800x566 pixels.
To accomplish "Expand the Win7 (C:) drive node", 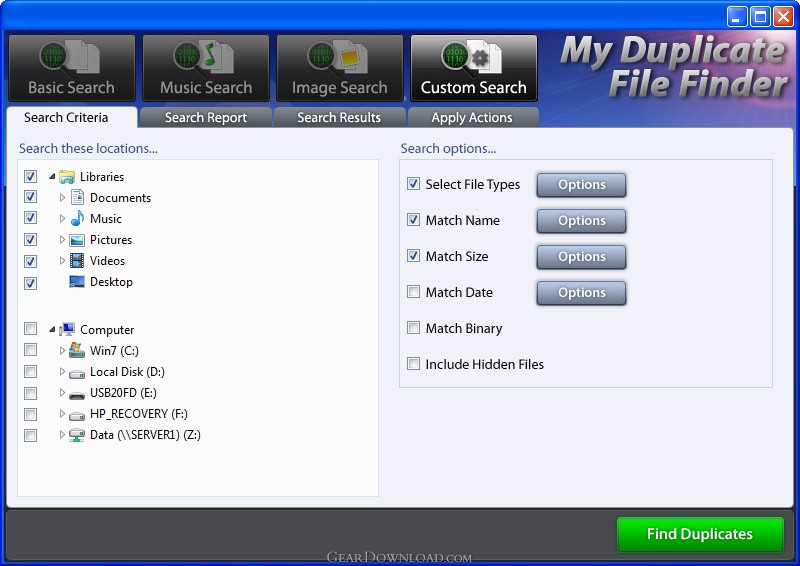I will coord(62,351).
